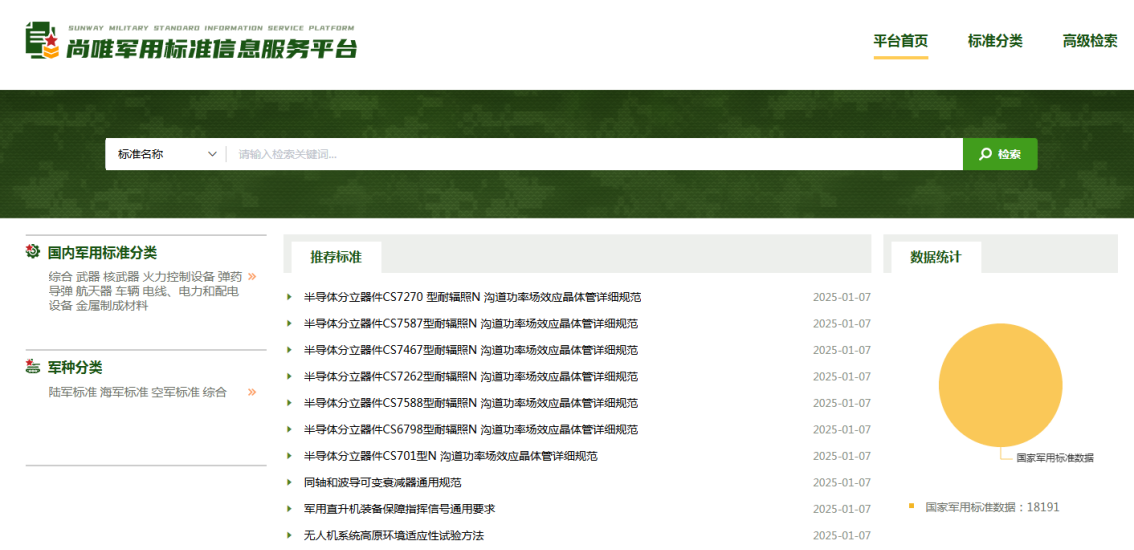Click the 军种分类 tank icon
The image size is (1134, 550).
pyautogui.click(x=33, y=366)
